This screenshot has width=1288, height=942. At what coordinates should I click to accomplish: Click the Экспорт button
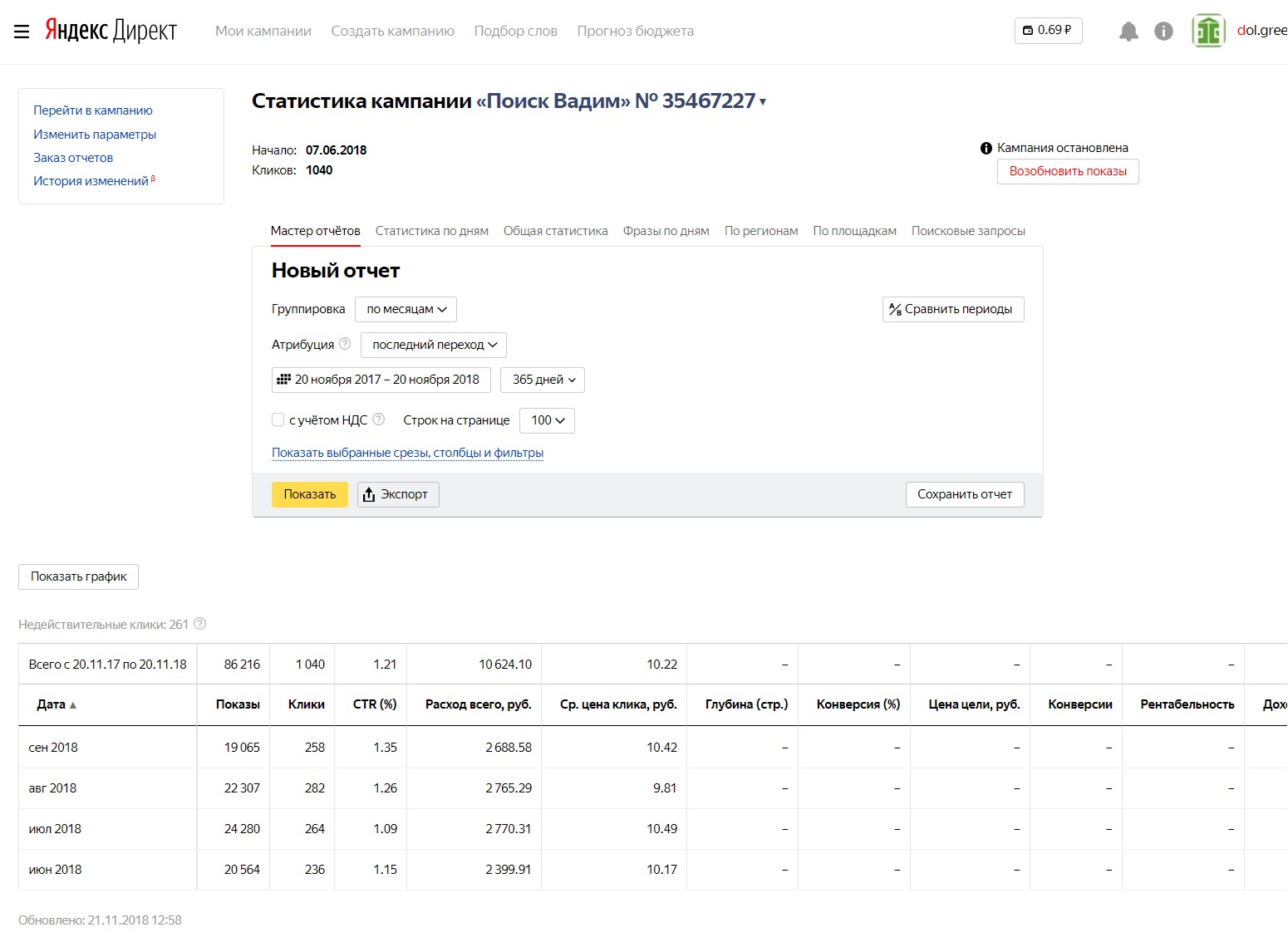coord(398,494)
